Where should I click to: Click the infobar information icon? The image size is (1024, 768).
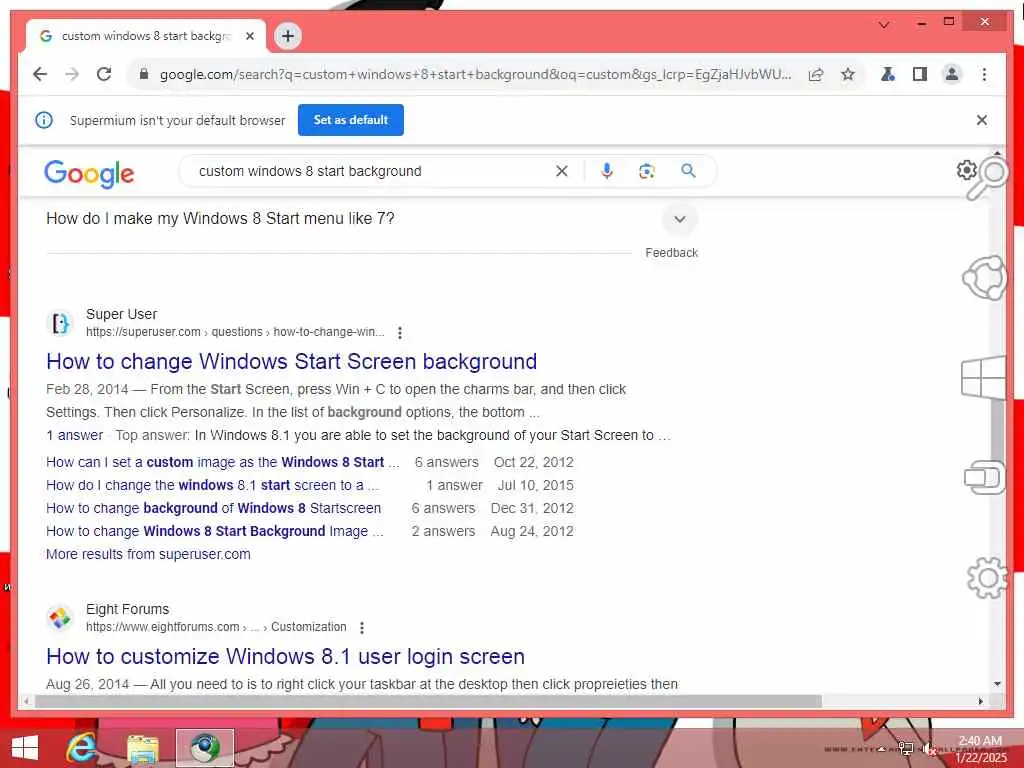tap(44, 120)
